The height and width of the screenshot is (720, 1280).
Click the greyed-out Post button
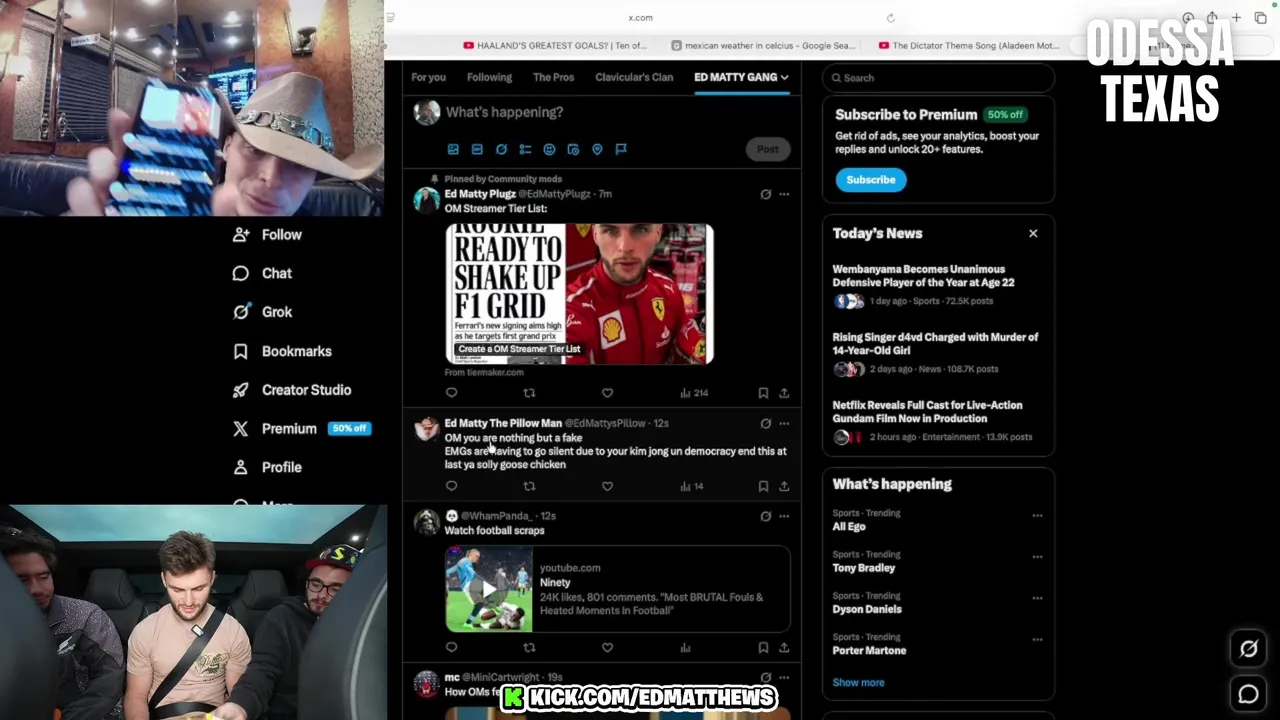(x=767, y=149)
